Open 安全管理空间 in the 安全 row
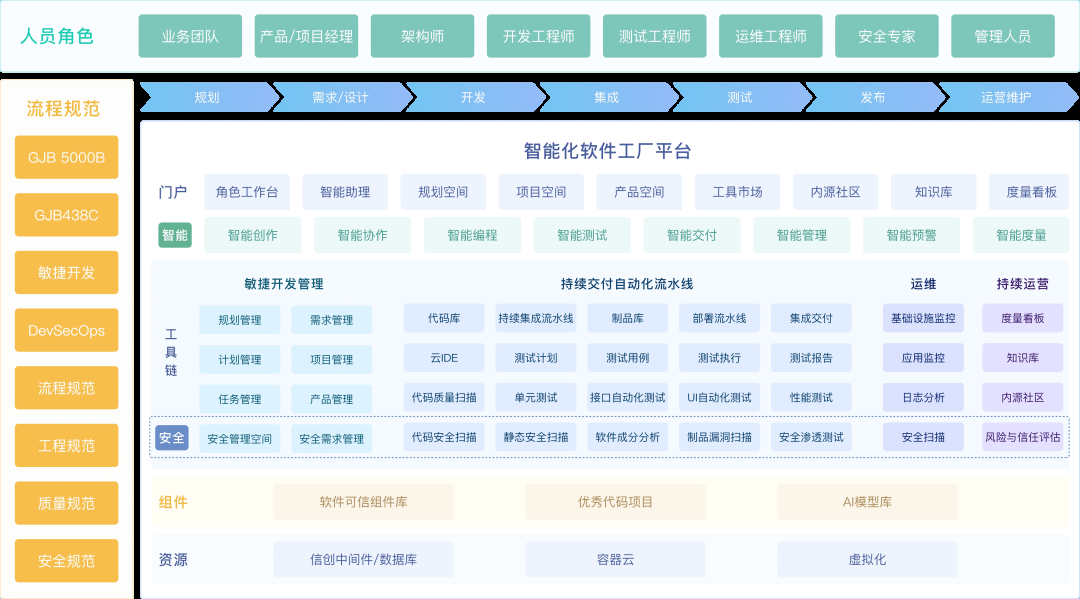 (x=240, y=437)
